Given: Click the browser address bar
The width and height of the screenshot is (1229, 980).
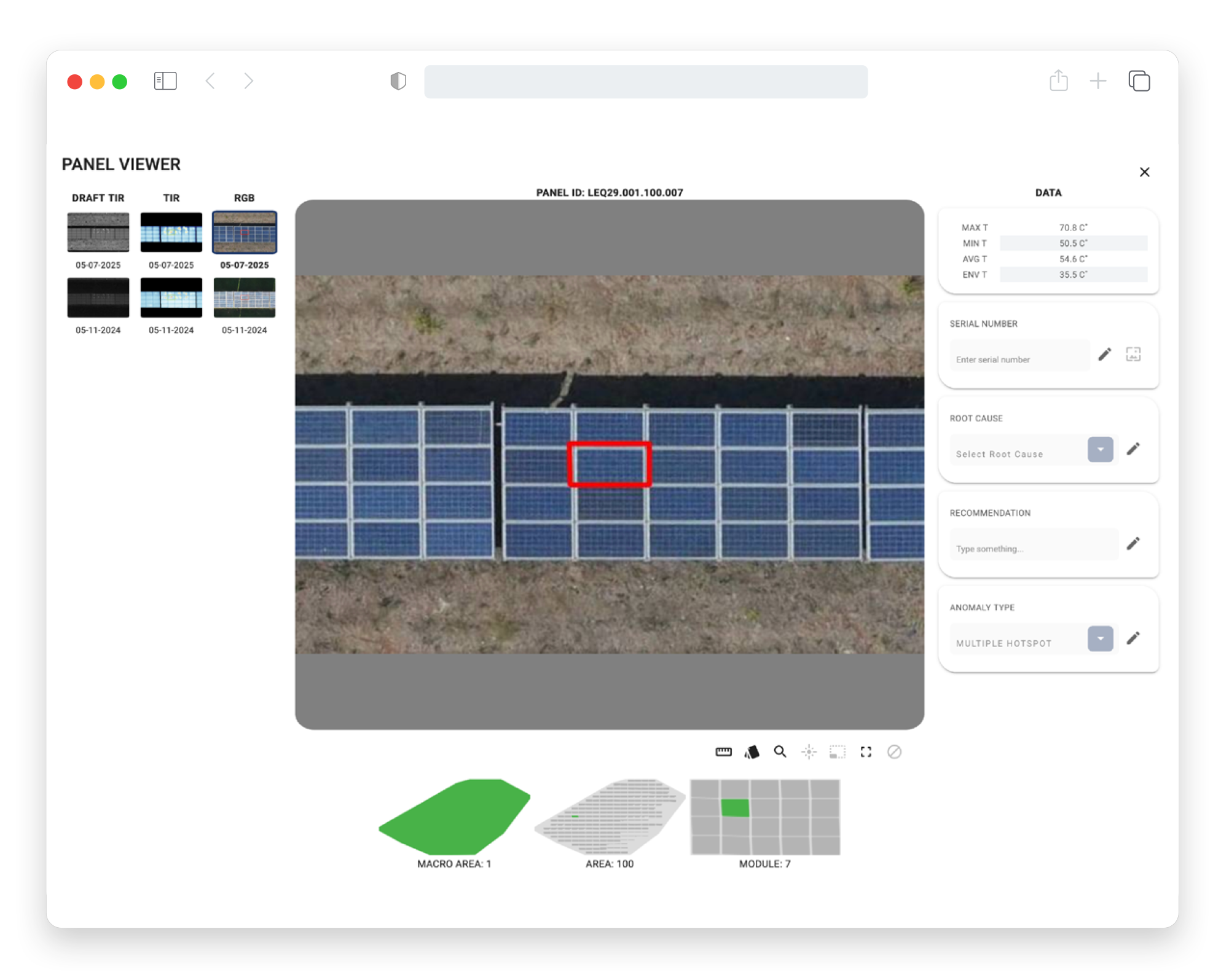Looking at the screenshot, I should pyautogui.click(x=646, y=82).
